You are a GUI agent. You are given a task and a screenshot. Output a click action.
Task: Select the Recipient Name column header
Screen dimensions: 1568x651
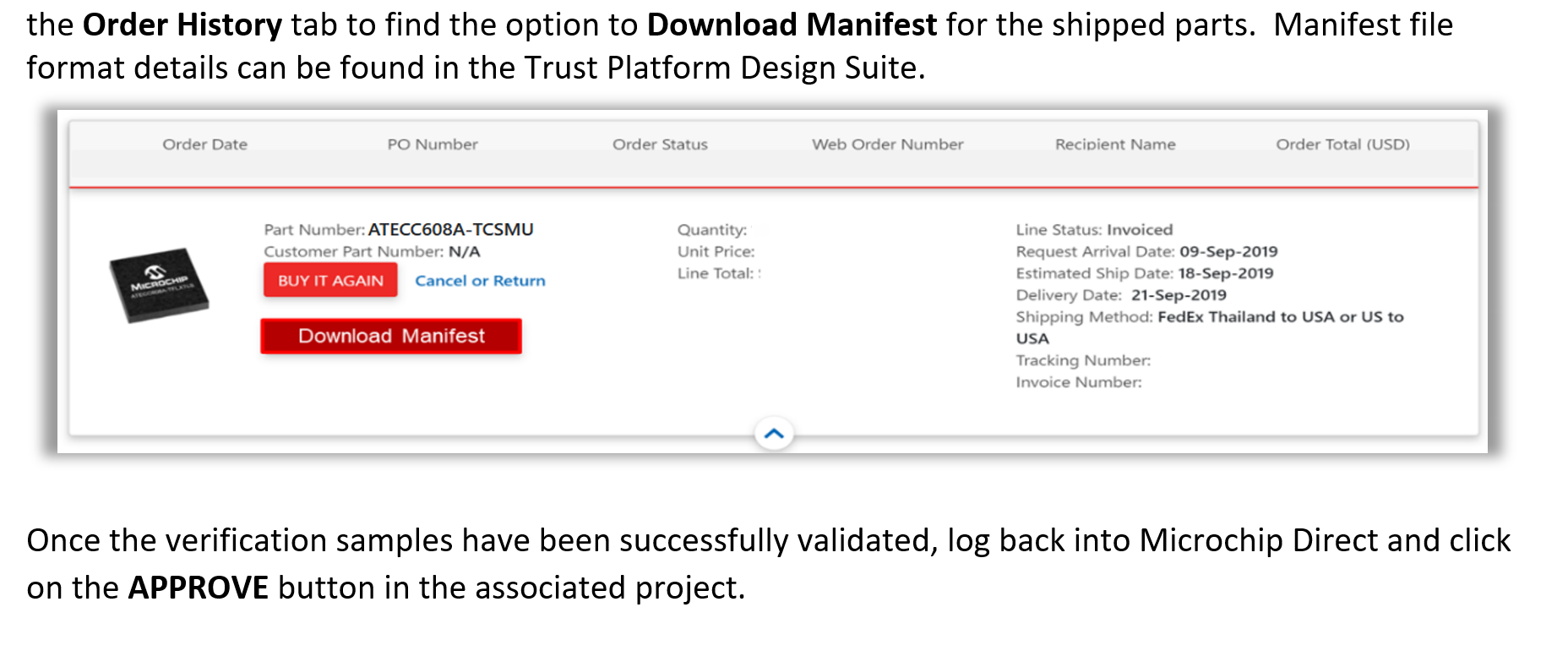click(1114, 144)
